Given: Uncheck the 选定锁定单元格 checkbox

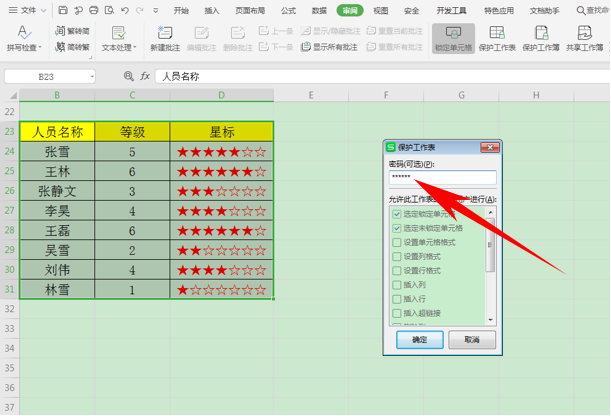Looking at the screenshot, I should [397, 214].
